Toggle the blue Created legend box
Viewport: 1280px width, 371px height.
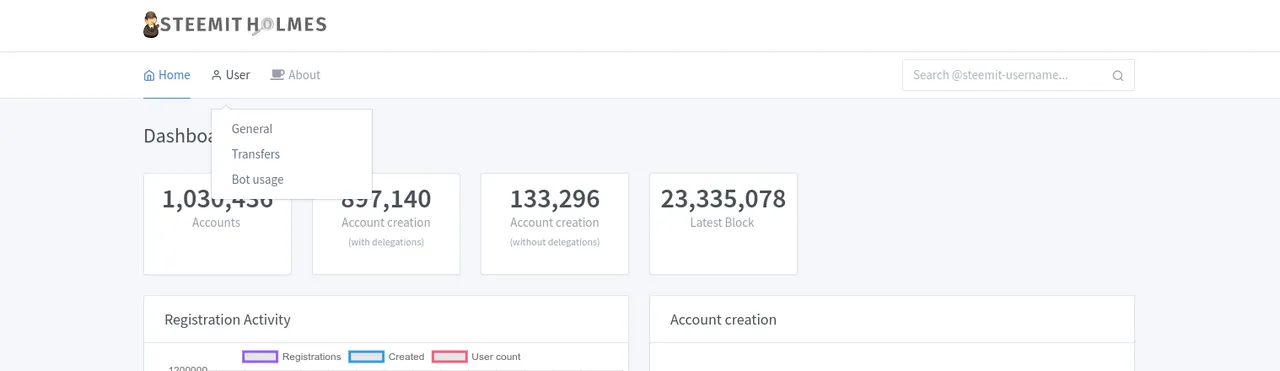366,356
